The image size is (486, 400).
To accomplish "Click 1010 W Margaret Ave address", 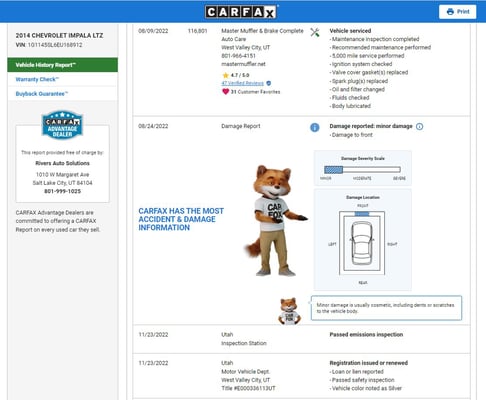I will click(x=62, y=175).
